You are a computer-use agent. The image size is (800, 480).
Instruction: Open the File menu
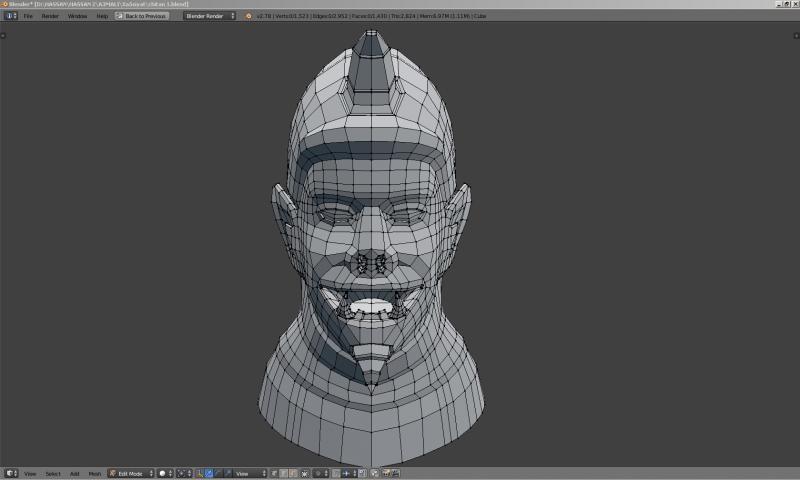point(28,16)
